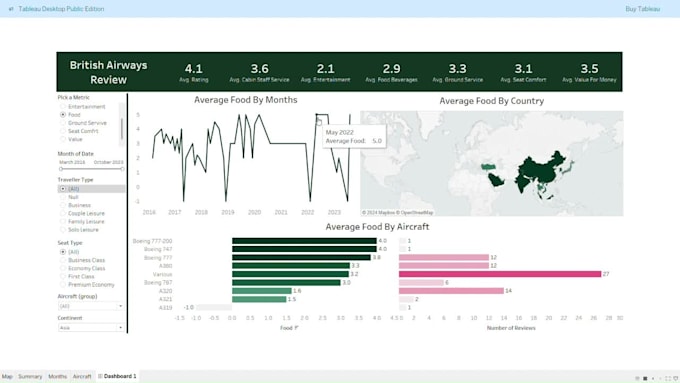Click the icon beside Tableau Desktop Public Edition
The image size is (680, 383).
pyautogui.click(x=11, y=9)
